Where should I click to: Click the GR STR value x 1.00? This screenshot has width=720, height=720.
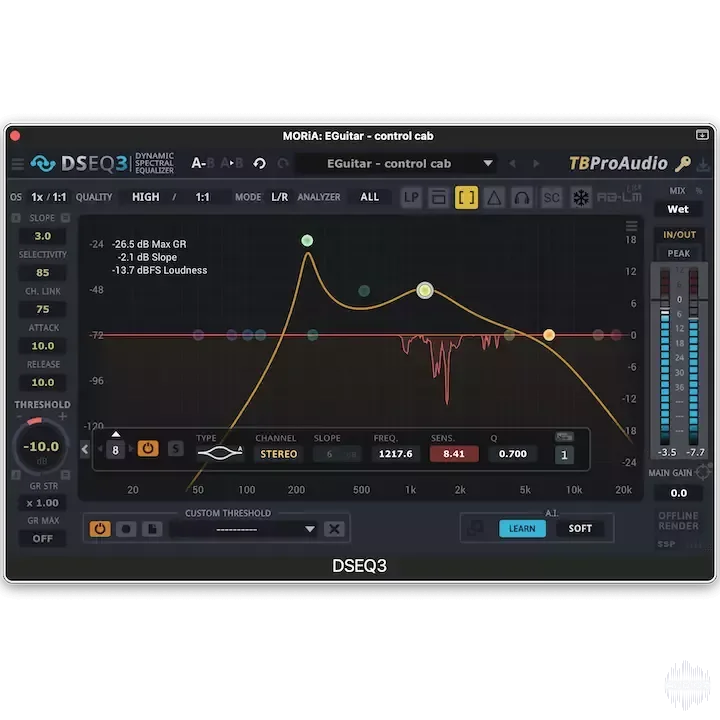tap(42, 503)
